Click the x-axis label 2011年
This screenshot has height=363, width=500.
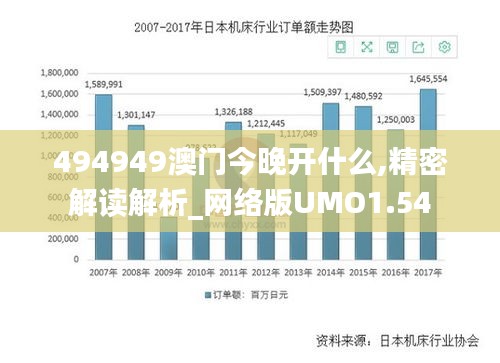(233, 273)
